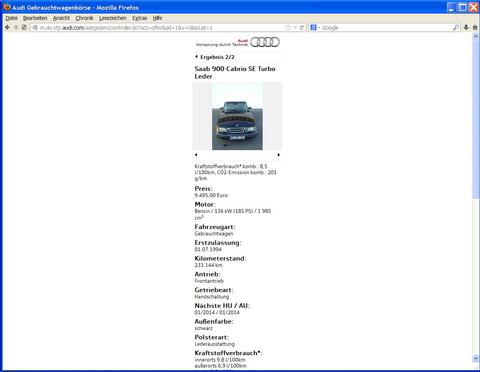Focus the address bar URL field

(160, 28)
